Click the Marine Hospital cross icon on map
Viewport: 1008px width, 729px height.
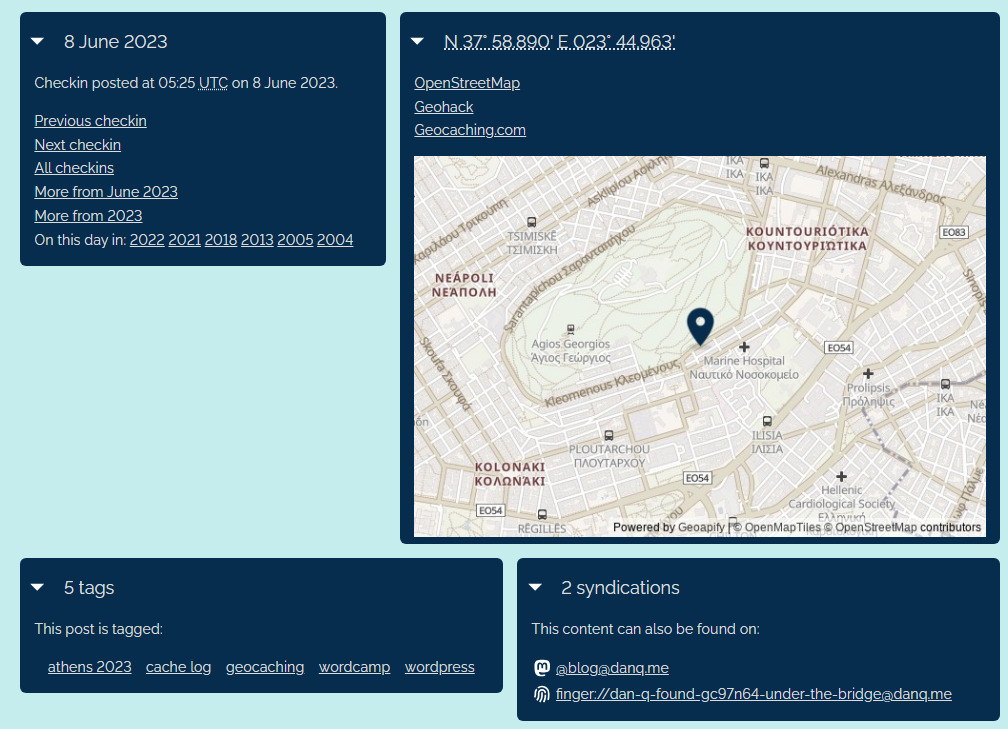tap(744, 346)
